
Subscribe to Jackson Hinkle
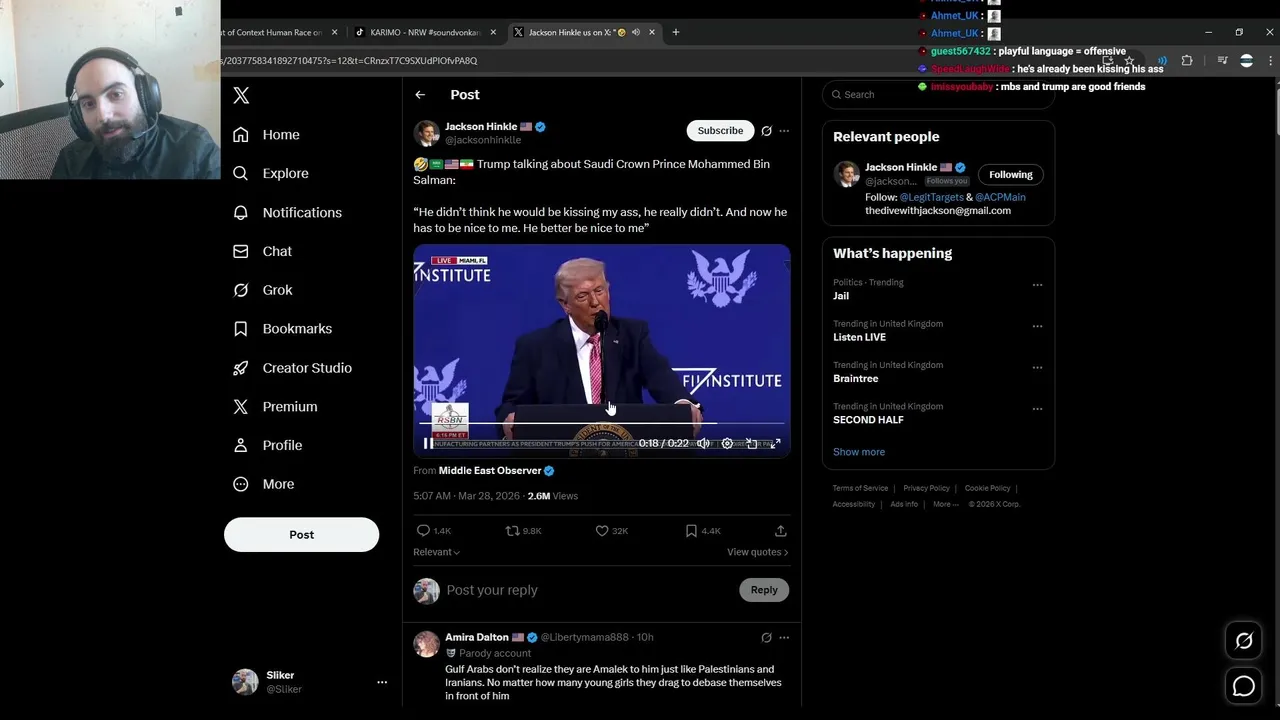pos(720,131)
